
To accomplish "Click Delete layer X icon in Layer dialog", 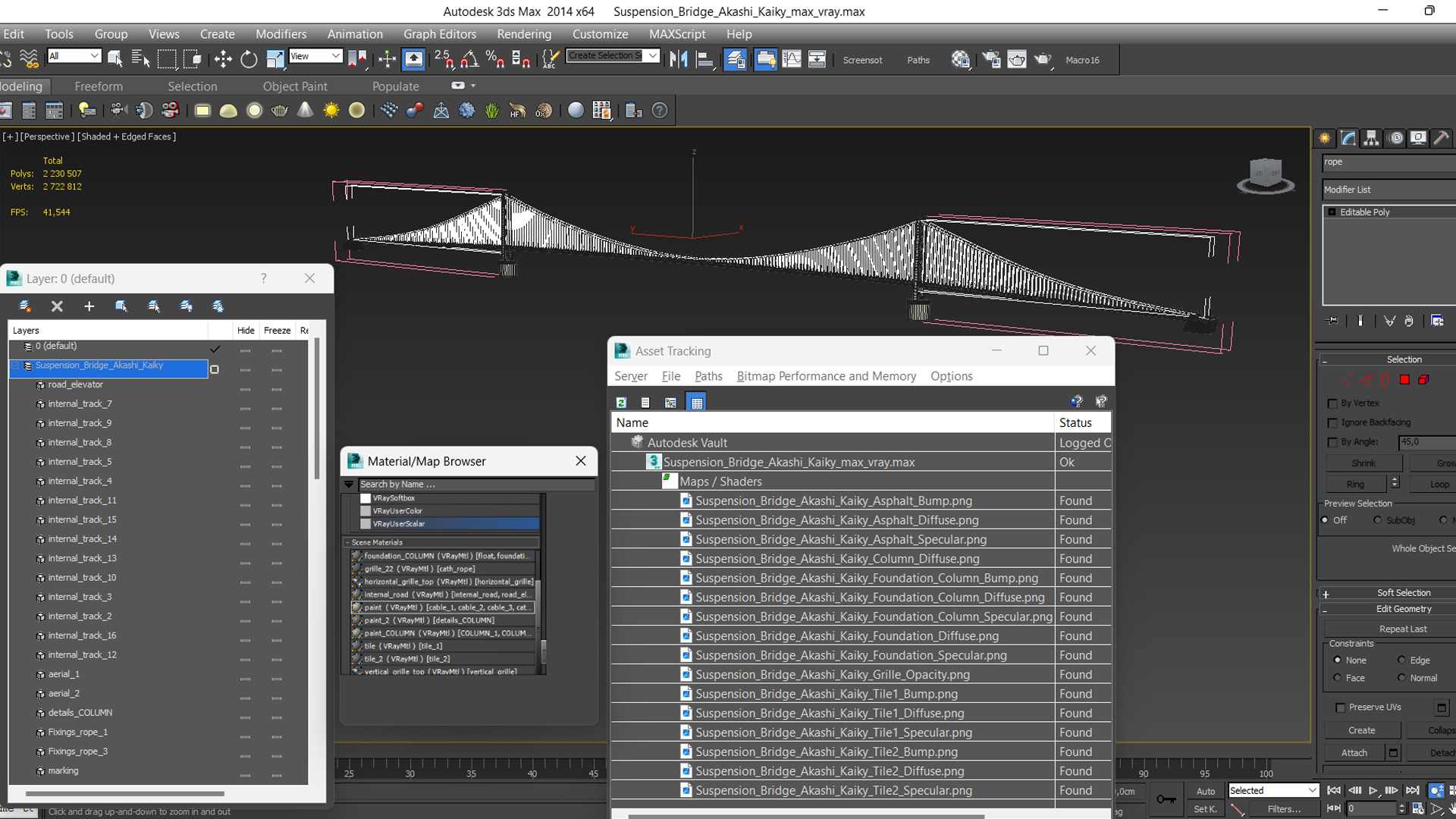I will click(57, 306).
